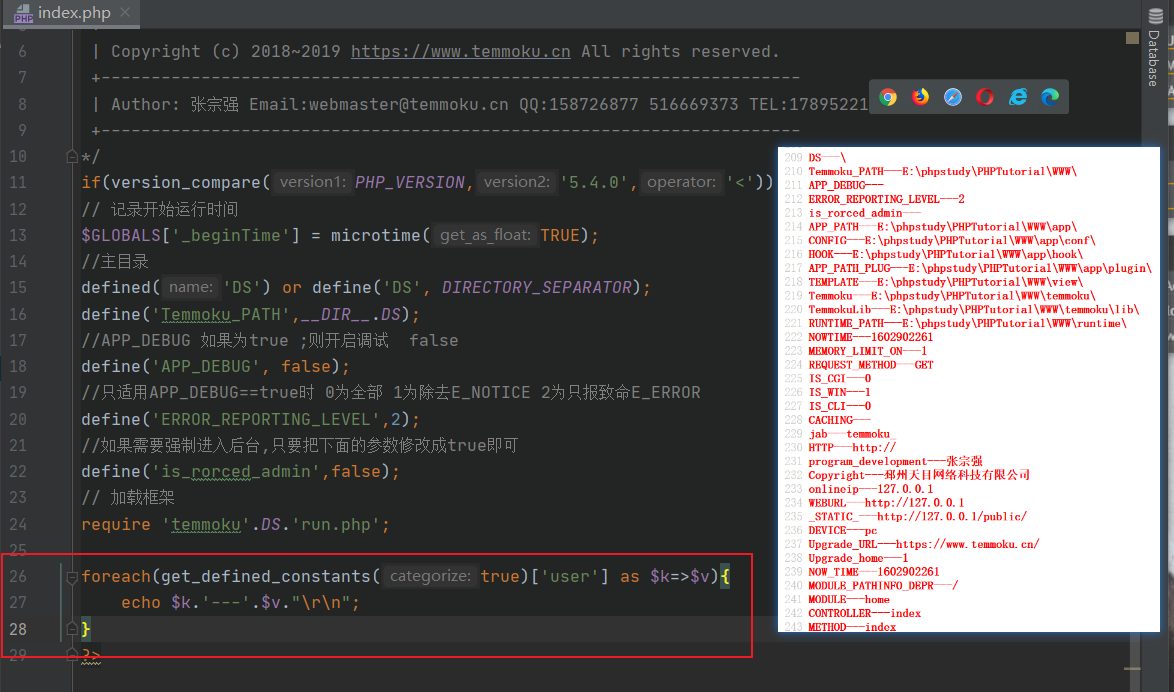This screenshot has height=692, width=1174.
Task: Click gutter line number 18
Action: [18, 366]
